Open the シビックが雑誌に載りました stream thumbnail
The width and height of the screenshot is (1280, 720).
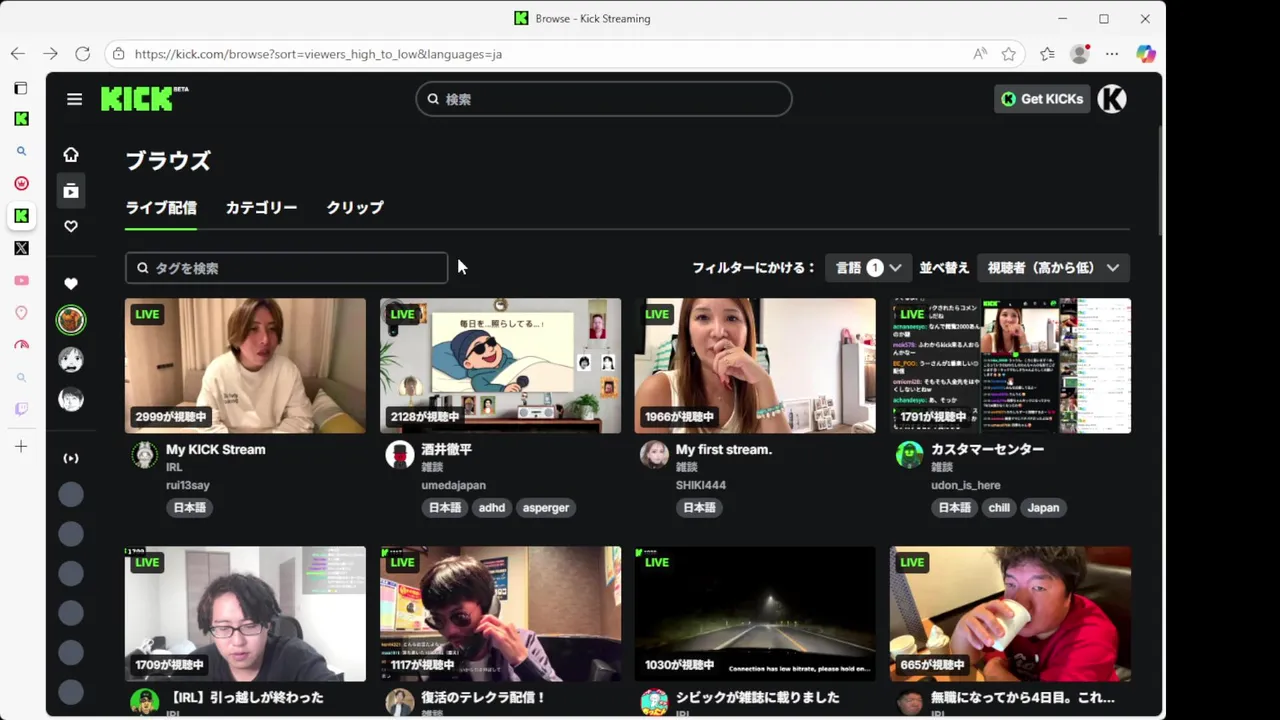(x=755, y=614)
